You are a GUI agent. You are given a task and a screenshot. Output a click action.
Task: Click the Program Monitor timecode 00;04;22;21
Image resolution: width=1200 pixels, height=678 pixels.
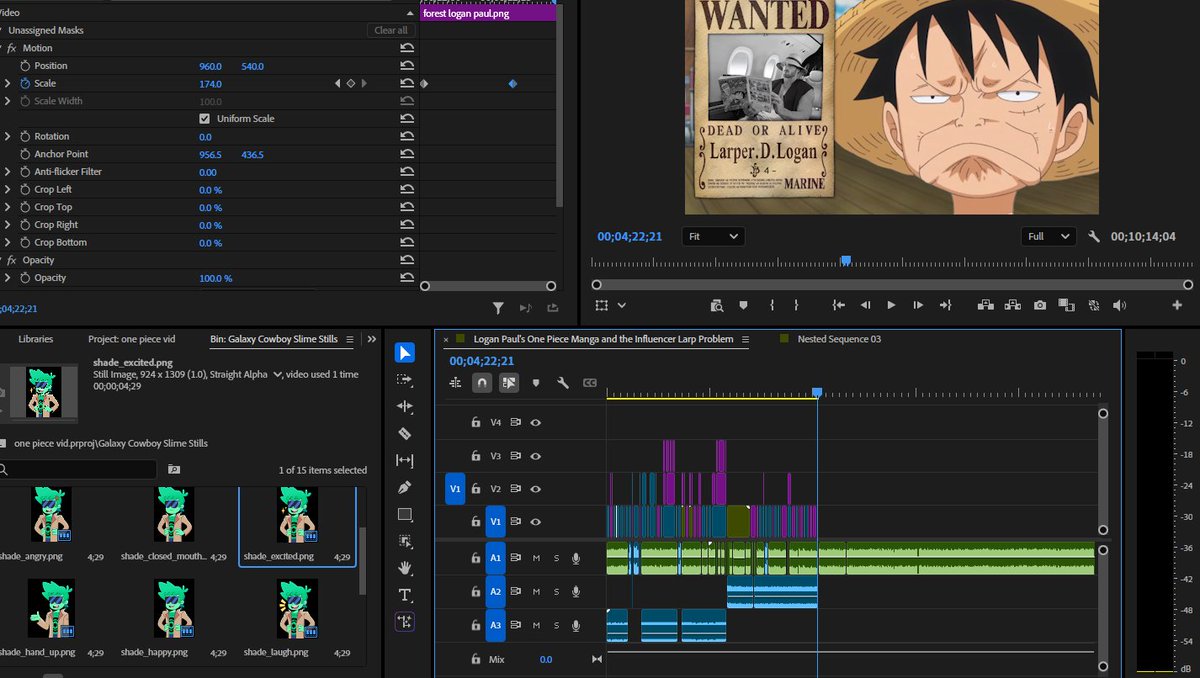tap(630, 237)
